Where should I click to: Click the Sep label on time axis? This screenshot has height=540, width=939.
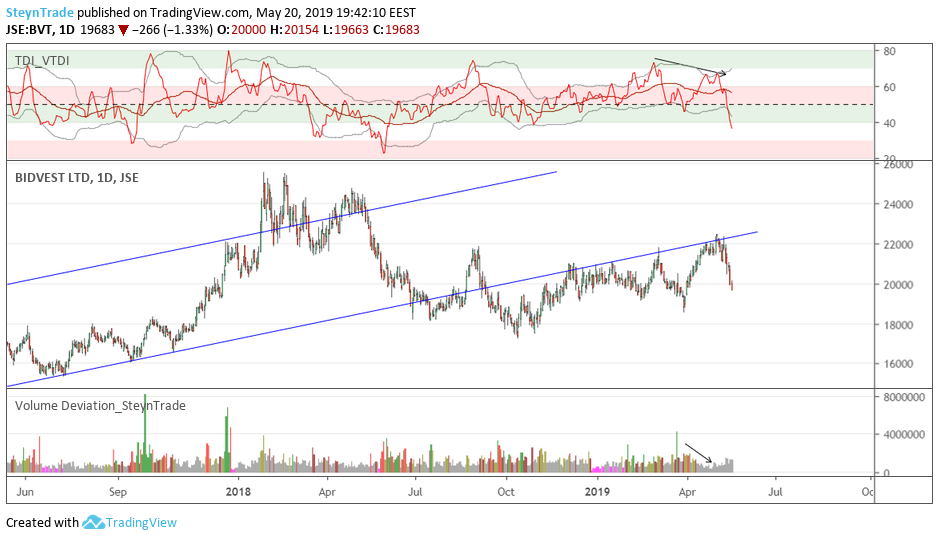tap(117, 492)
